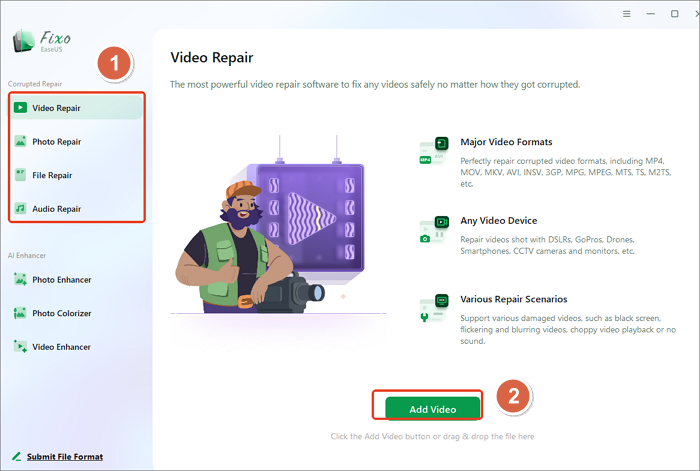The height and width of the screenshot is (471, 700).
Task: Click the DSLRs, GoPros, Drones description
Action: click(547, 245)
